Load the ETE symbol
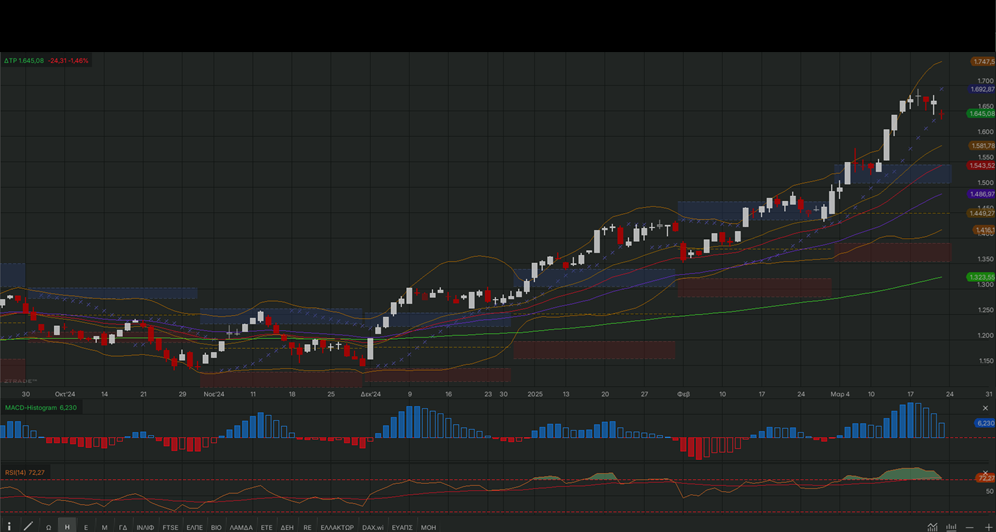The height and width of the screenshot is (532, 996). pos(267,527)
